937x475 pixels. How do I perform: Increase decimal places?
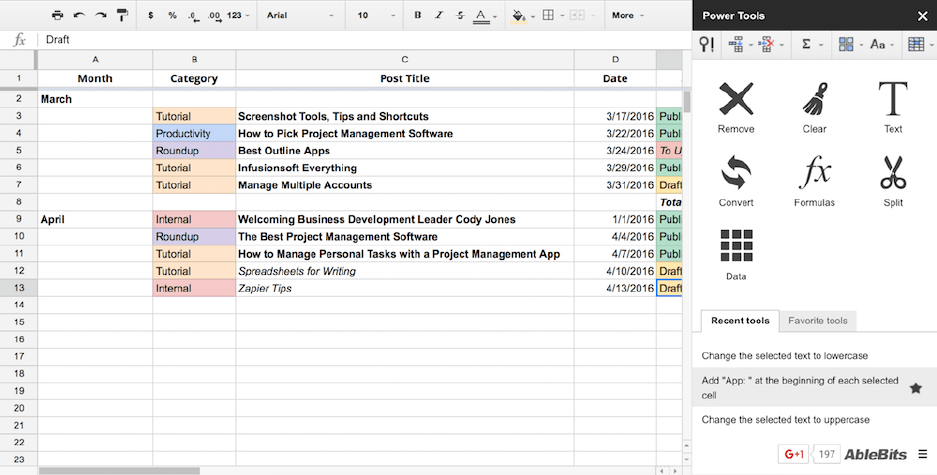pos(215,16)
